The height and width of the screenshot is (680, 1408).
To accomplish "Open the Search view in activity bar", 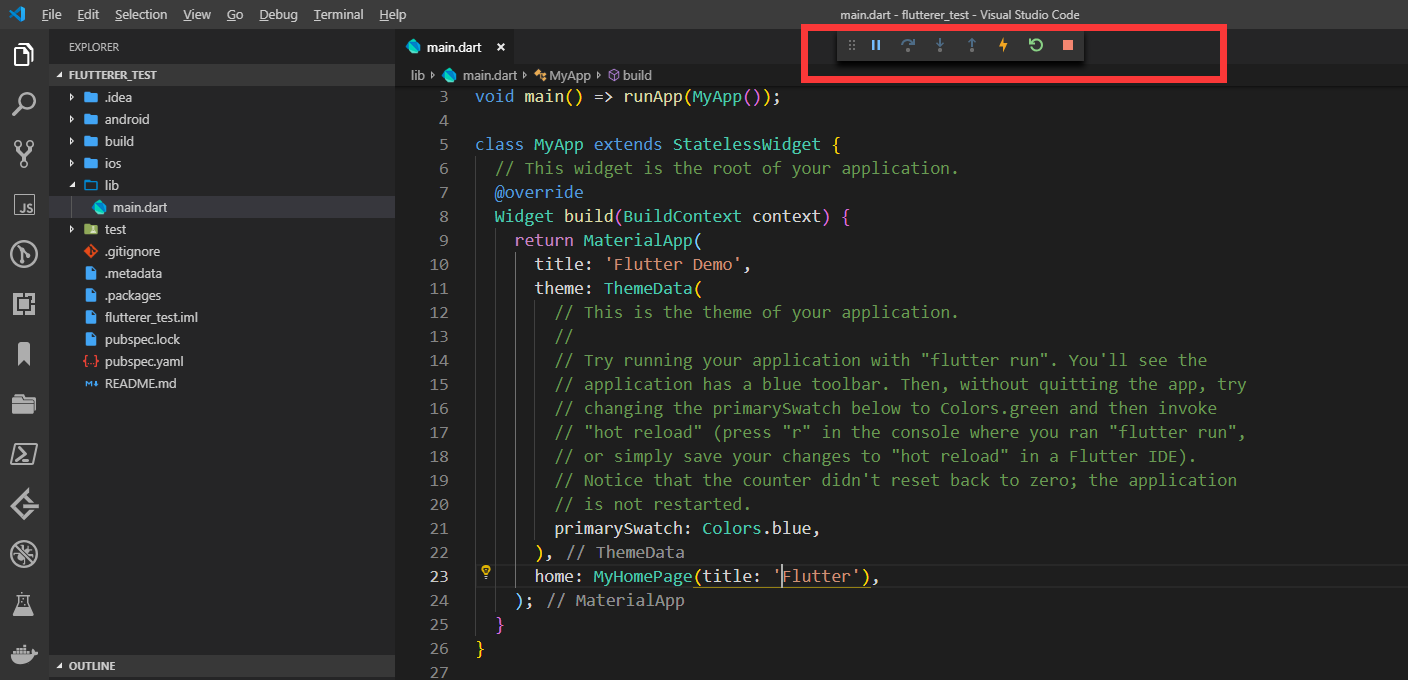I will 24,103.
